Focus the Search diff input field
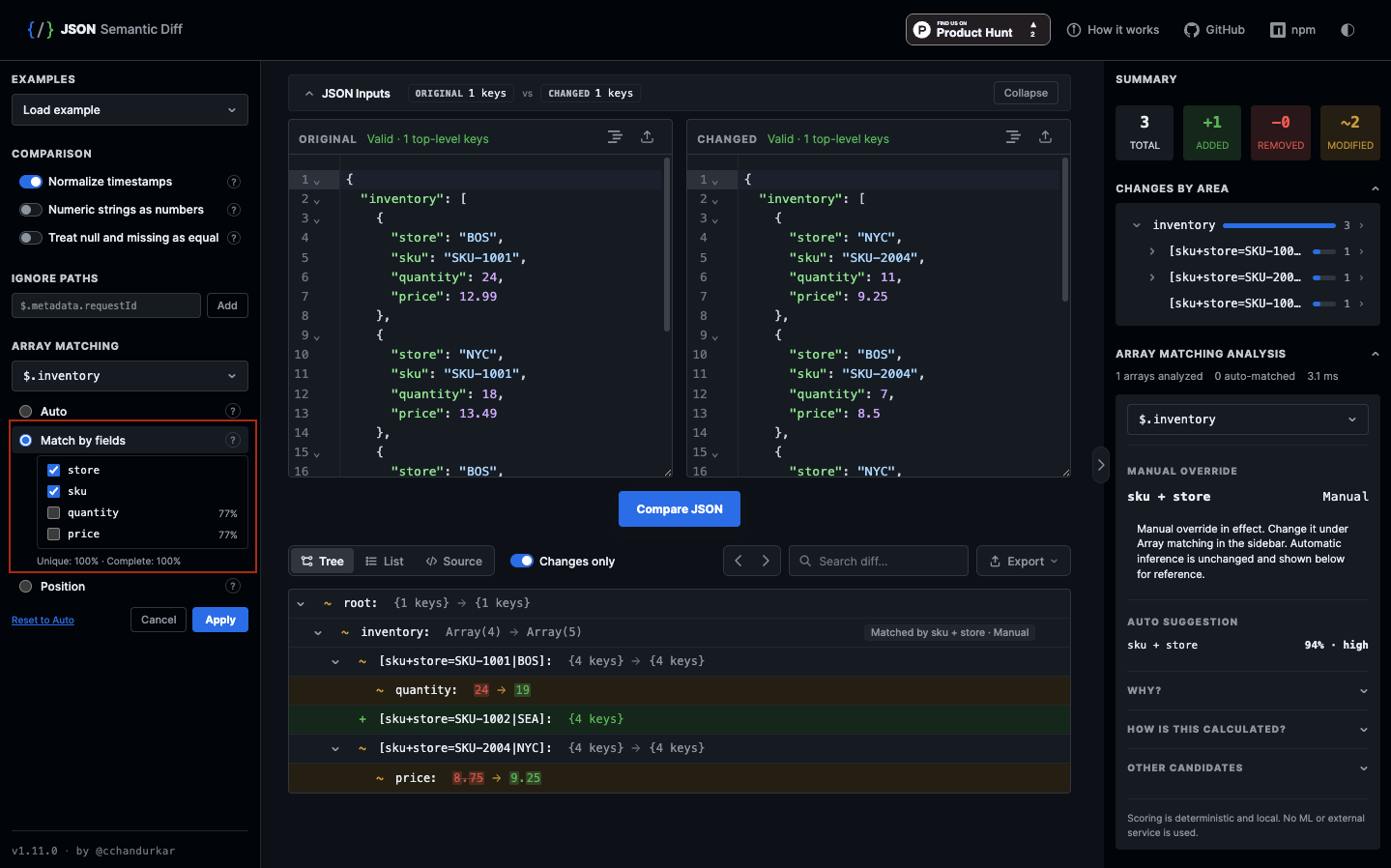Image resolution: width=1391 pixels, height=868 pixels. pos(879,561)
